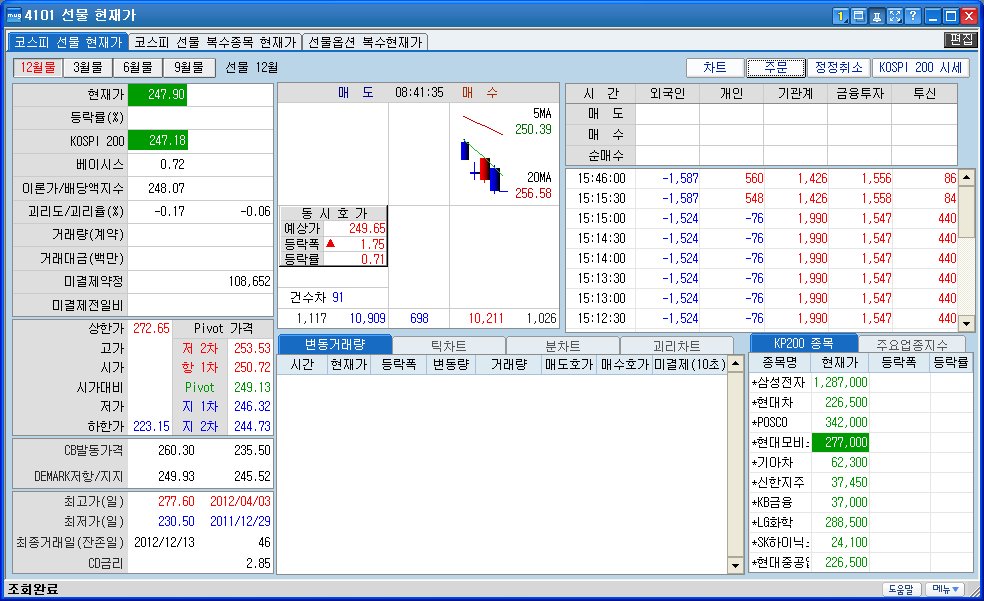Click the screen number 1 icon
Image resolution: width=984 pixels, height=601 pixels.
(840, 16)
